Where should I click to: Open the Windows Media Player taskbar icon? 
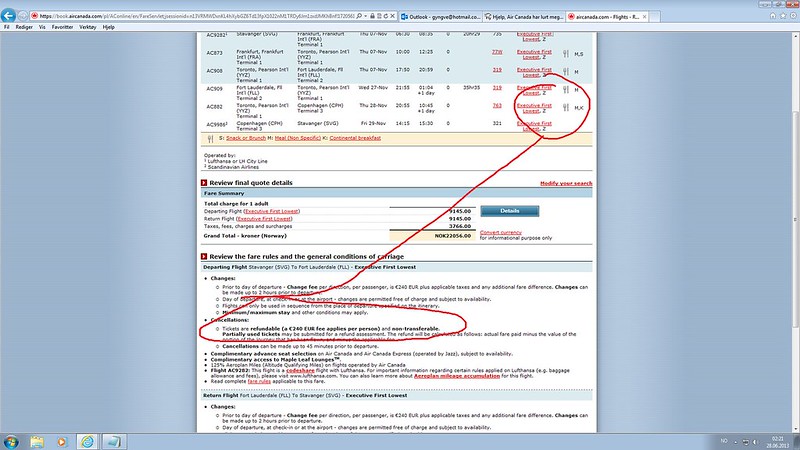[x=62, y=441]
